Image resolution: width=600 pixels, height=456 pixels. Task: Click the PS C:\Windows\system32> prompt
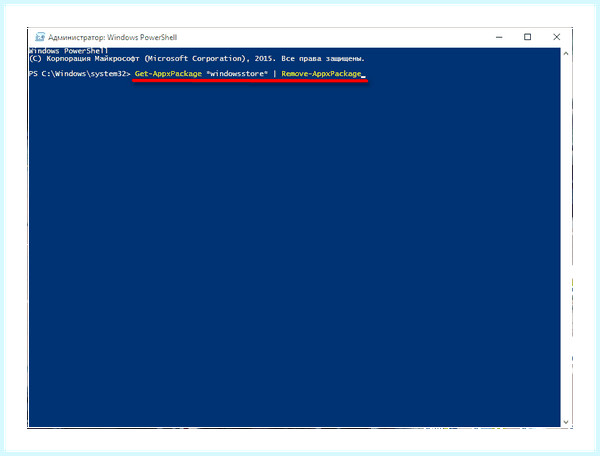(x=80, y=74)
